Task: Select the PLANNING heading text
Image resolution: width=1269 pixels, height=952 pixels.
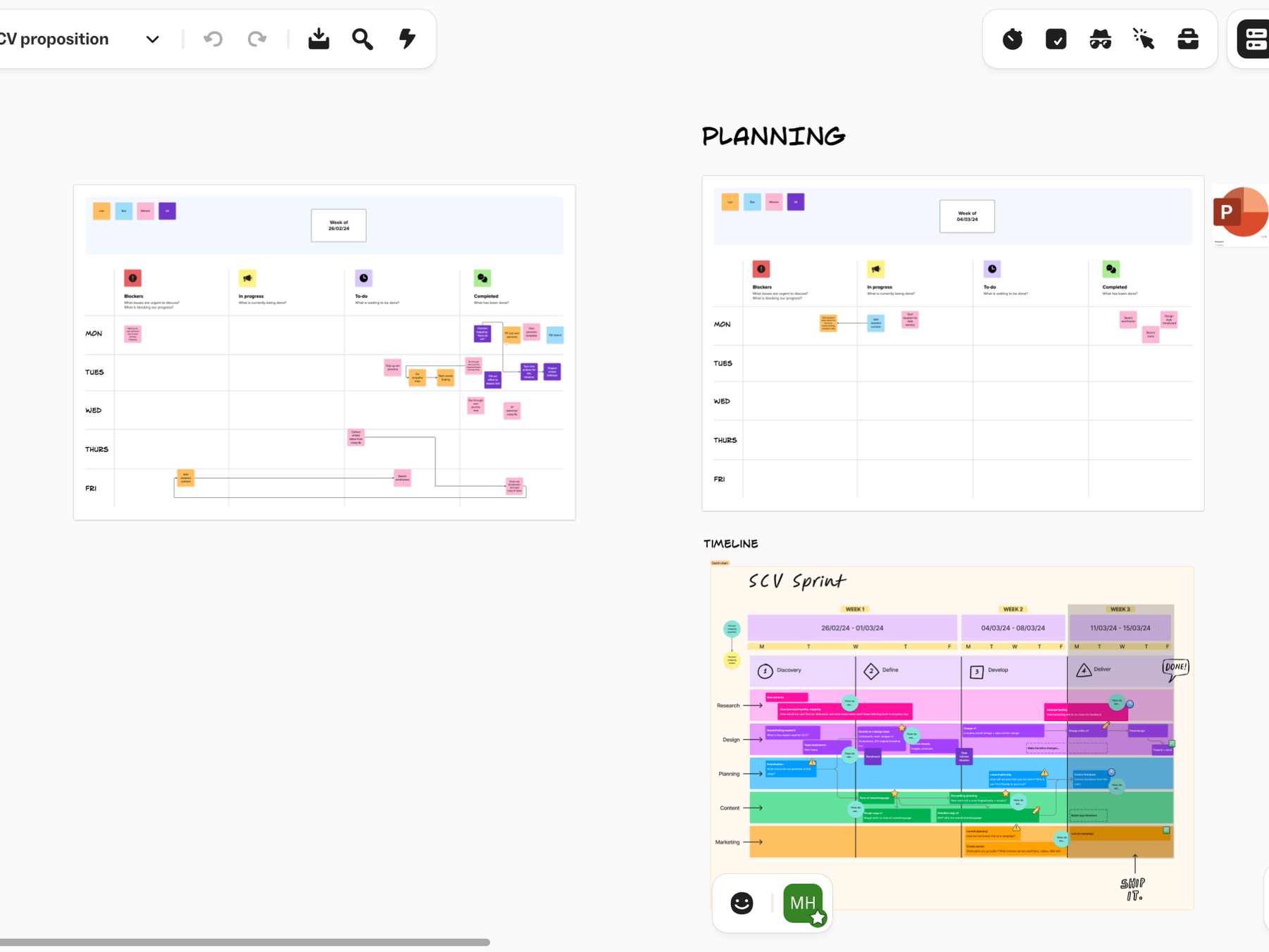Action: click(773, 136)
